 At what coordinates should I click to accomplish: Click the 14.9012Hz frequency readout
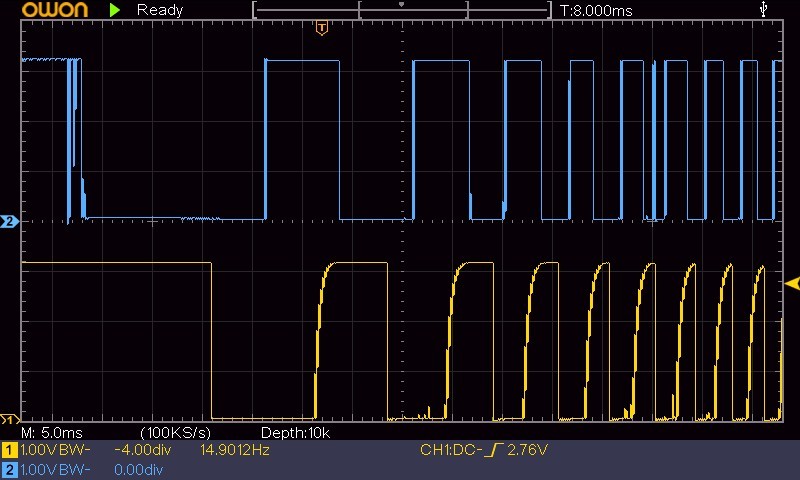tap(235, 450)
